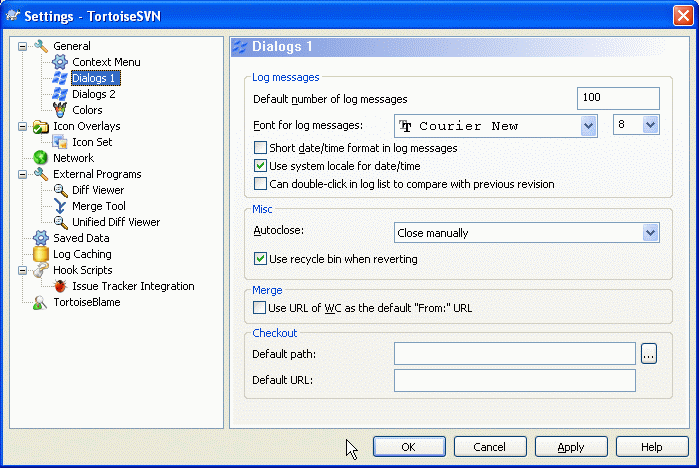The width and height of the screenshot is (699, 468).
Task: Select Colors in settings tree
Action: coord(87,110)
